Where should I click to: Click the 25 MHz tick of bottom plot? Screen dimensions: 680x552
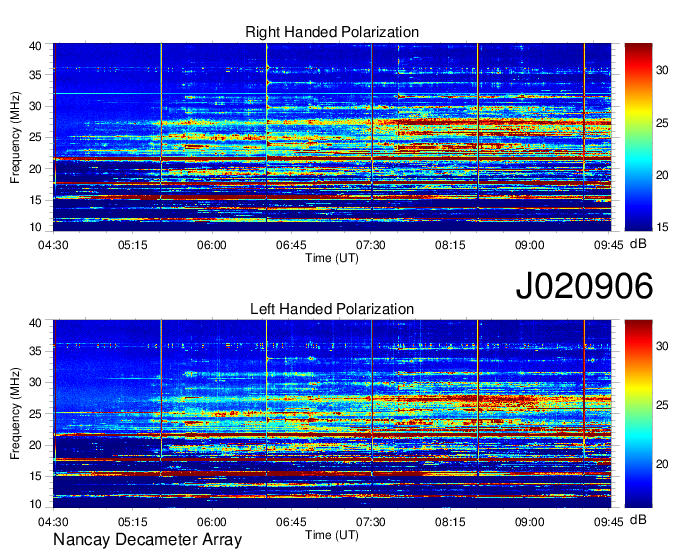[35, 414]
